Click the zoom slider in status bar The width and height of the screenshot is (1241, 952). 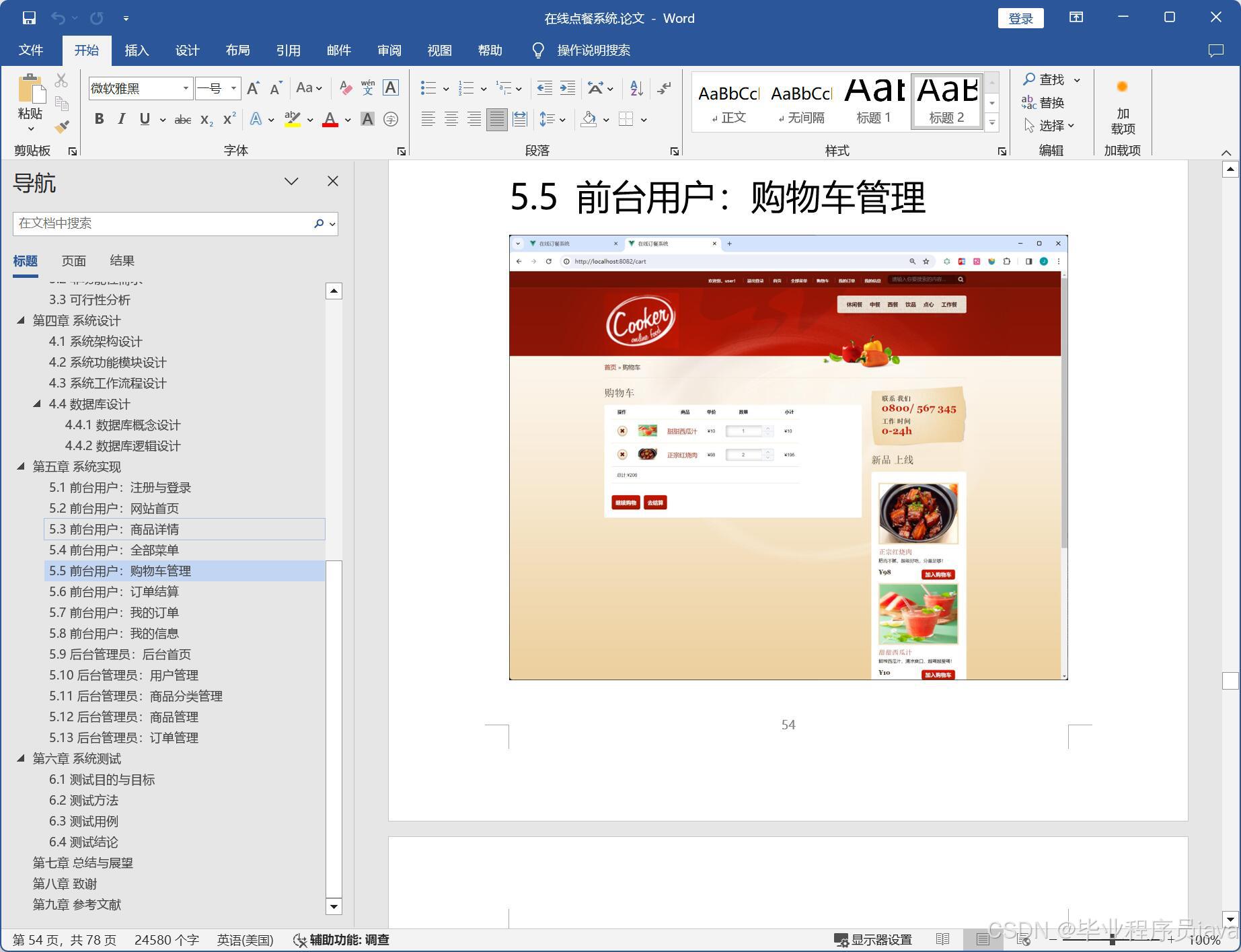tap(1112, 940)
